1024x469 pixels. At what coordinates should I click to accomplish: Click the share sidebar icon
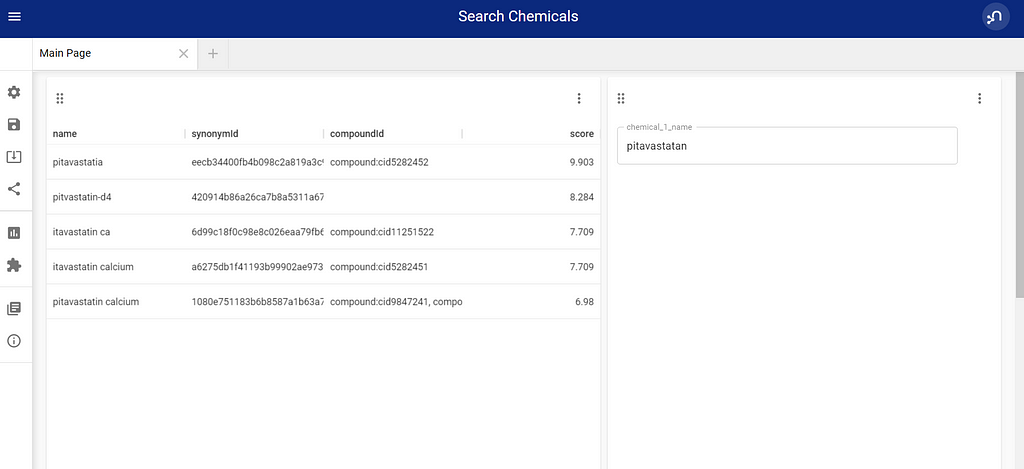[14, 189]
